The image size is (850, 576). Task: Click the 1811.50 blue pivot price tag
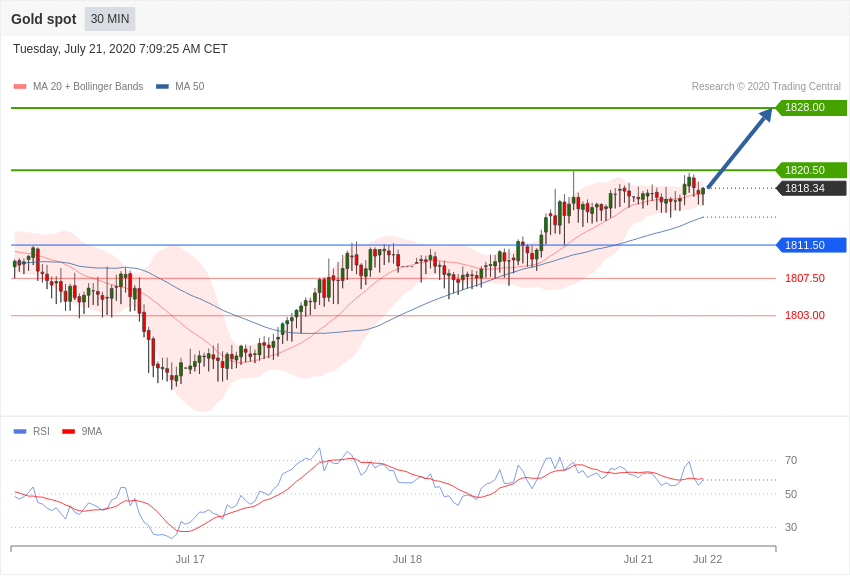pyautogui.click(x=811, y=245)
